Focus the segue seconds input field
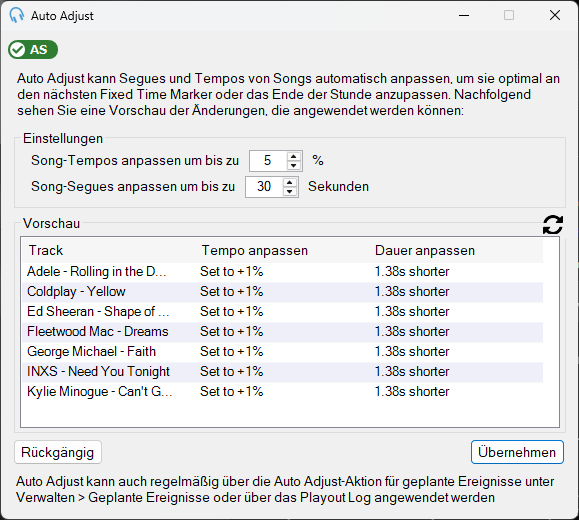 264,187
